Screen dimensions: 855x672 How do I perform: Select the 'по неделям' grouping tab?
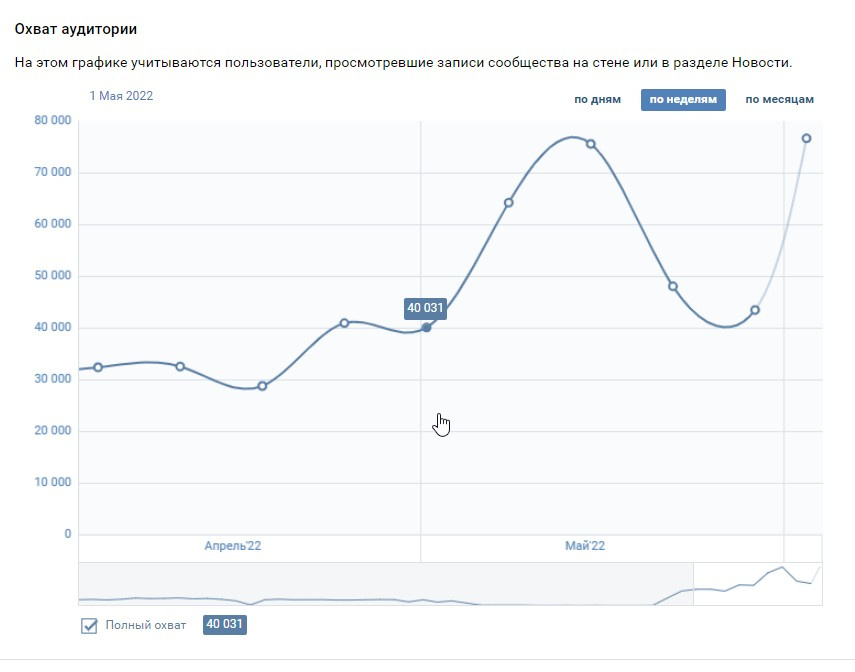point(683,100)
